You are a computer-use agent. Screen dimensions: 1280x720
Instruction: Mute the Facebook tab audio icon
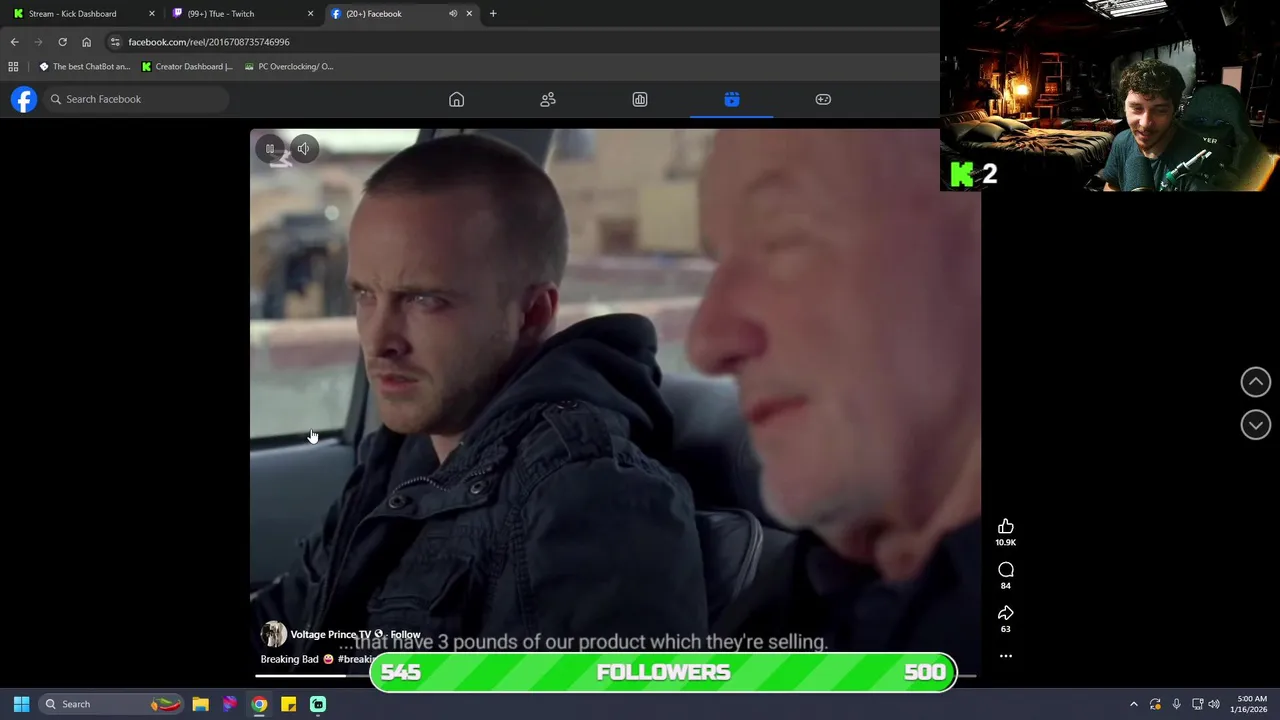453,14
